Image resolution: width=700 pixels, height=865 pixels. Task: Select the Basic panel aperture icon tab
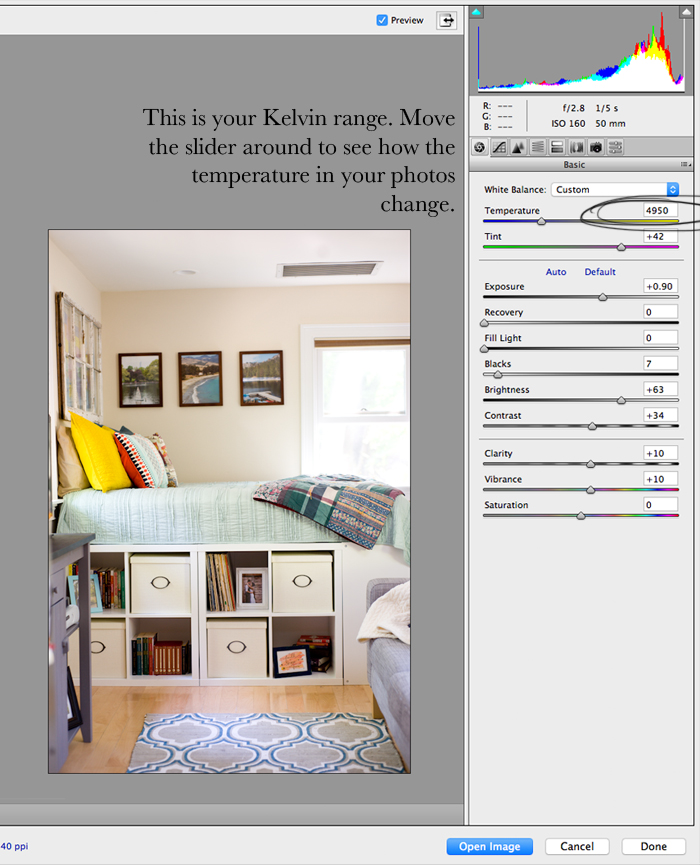tap(480, 147)
